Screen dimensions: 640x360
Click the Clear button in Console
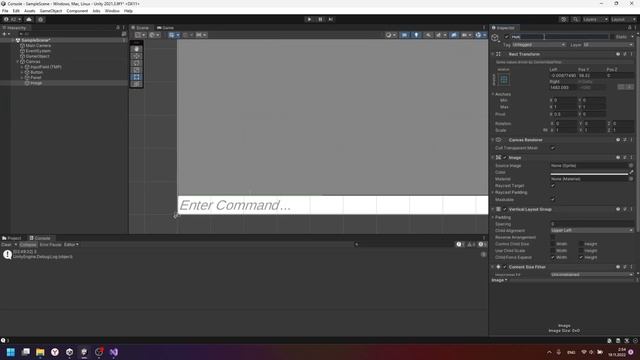[x=7, y=244]
